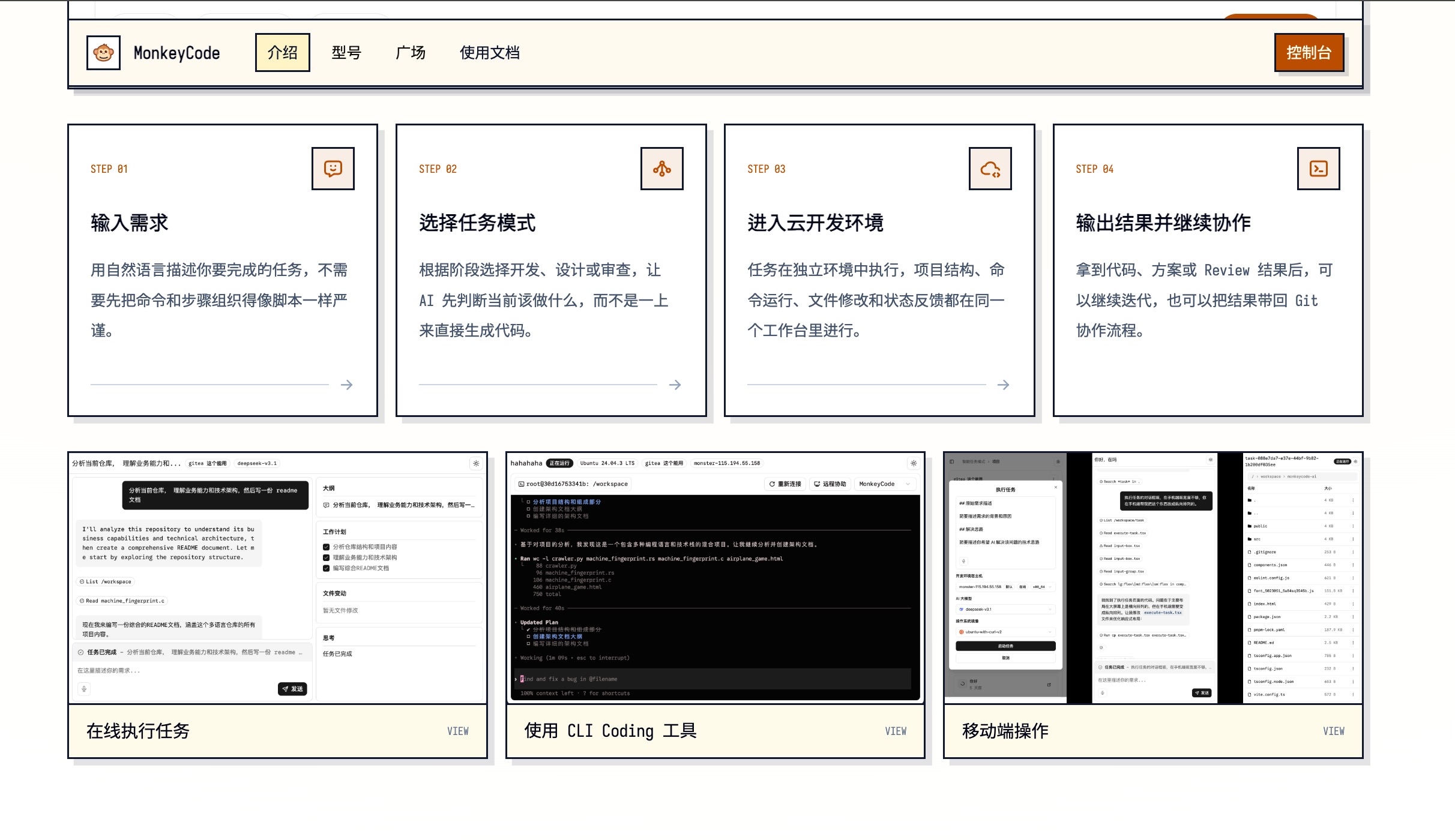Click the 启动任务 button in mobile preview

click(1005, 646)
